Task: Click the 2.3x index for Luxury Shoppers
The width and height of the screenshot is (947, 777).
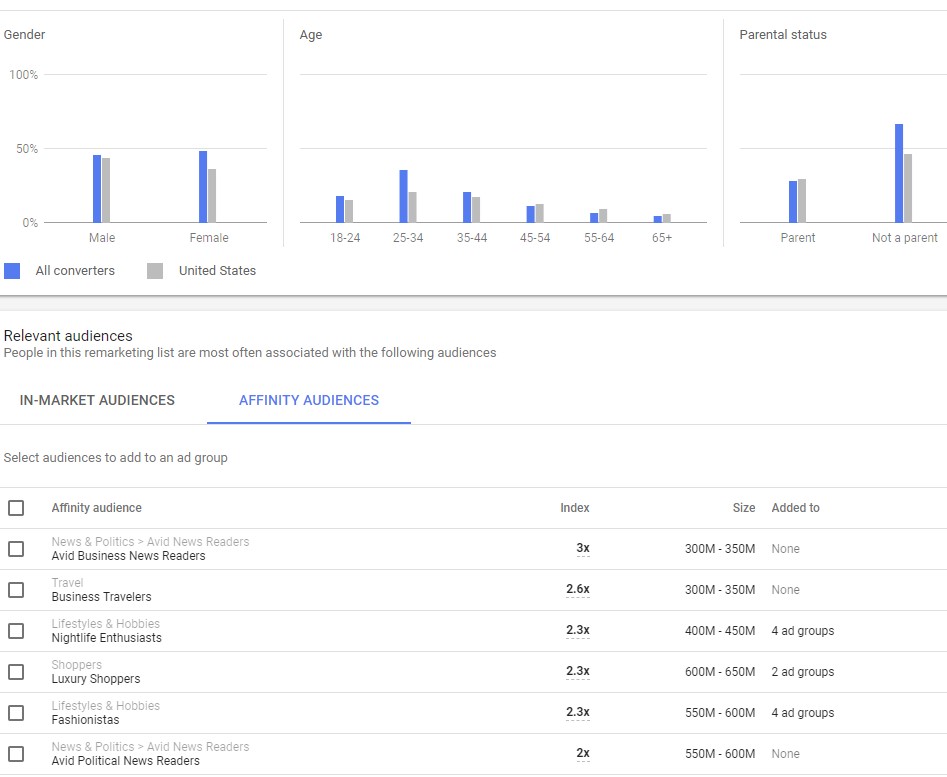Action: pyautogui.click(x=578, y=671)
